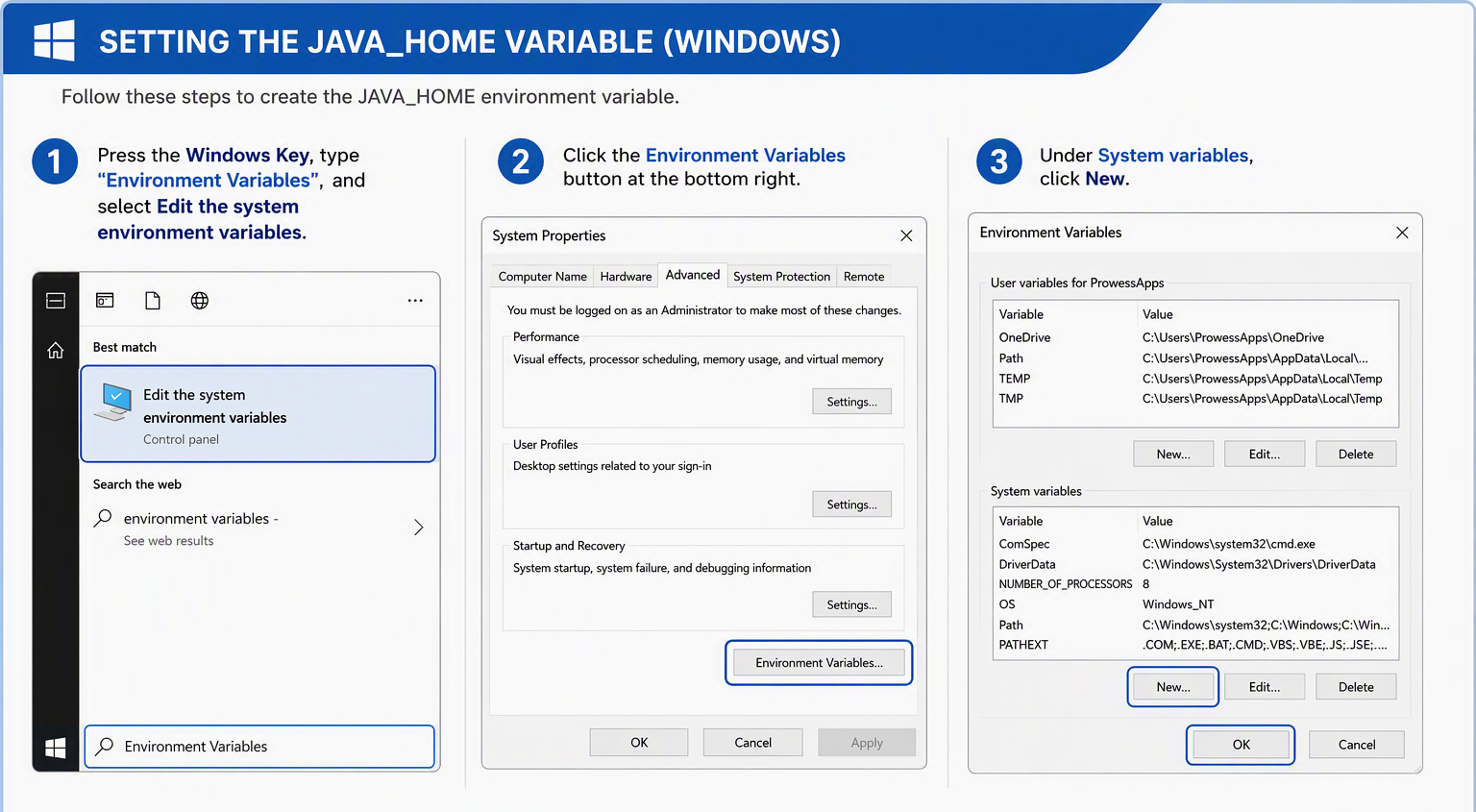
Task: Open Performance Settings button
Action: (x=851, y=402)
